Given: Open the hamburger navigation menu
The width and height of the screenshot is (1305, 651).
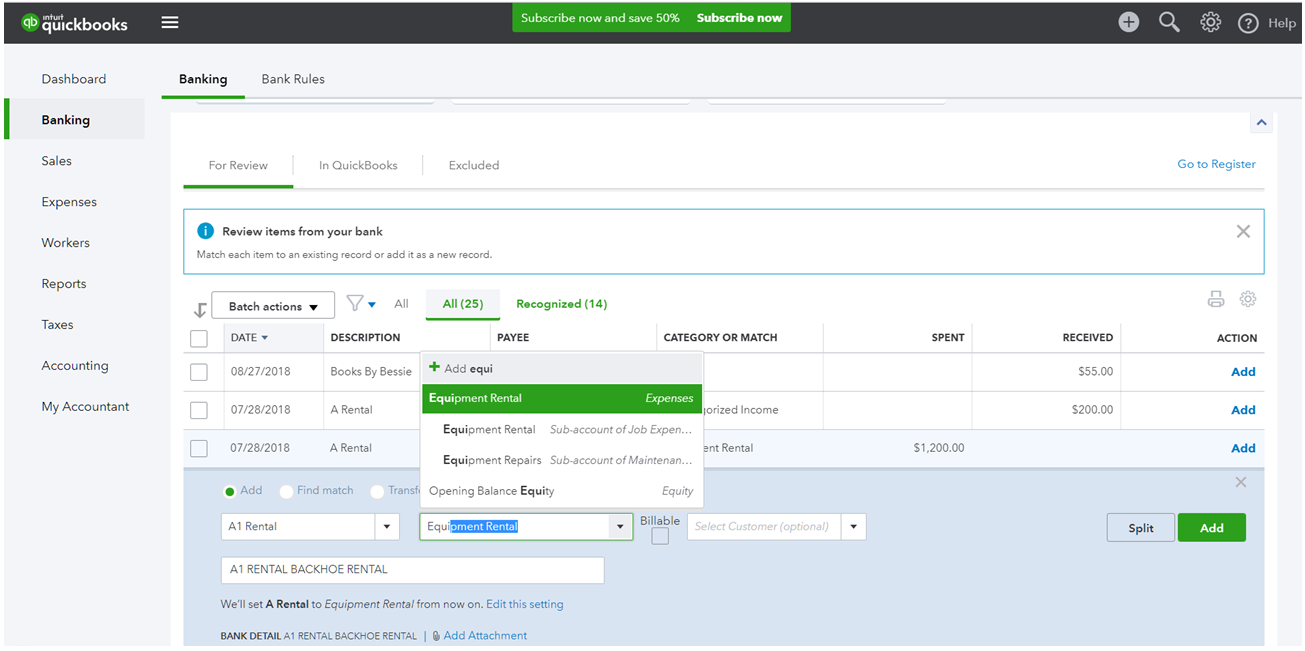Looking at the screenshot, I should (x=170, y=22).
